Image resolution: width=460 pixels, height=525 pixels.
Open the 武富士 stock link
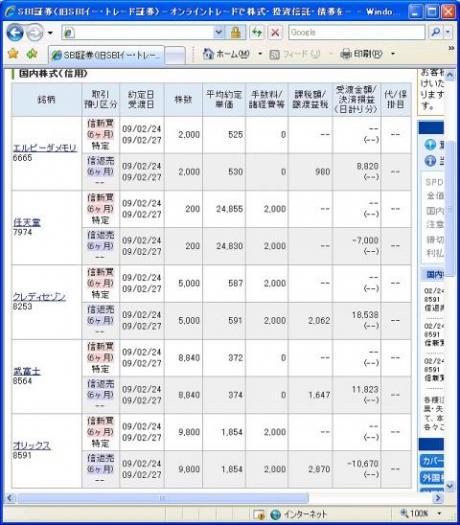tap(27, 371)
